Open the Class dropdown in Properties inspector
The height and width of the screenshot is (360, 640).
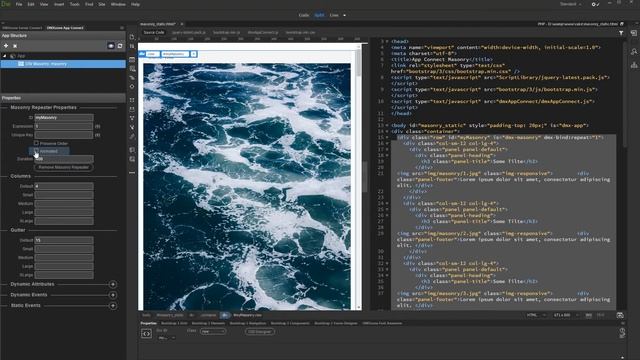click(x=213, y=331)
